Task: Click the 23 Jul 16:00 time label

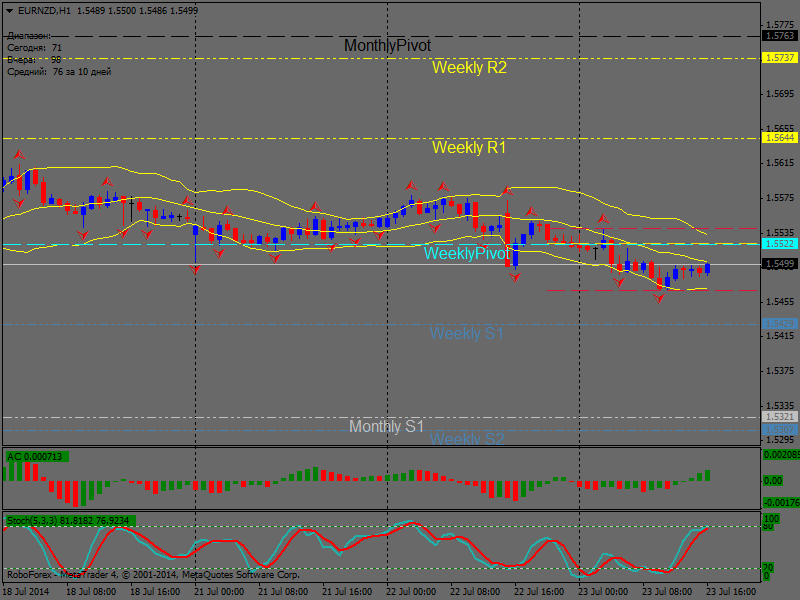Action: point(730,592)
